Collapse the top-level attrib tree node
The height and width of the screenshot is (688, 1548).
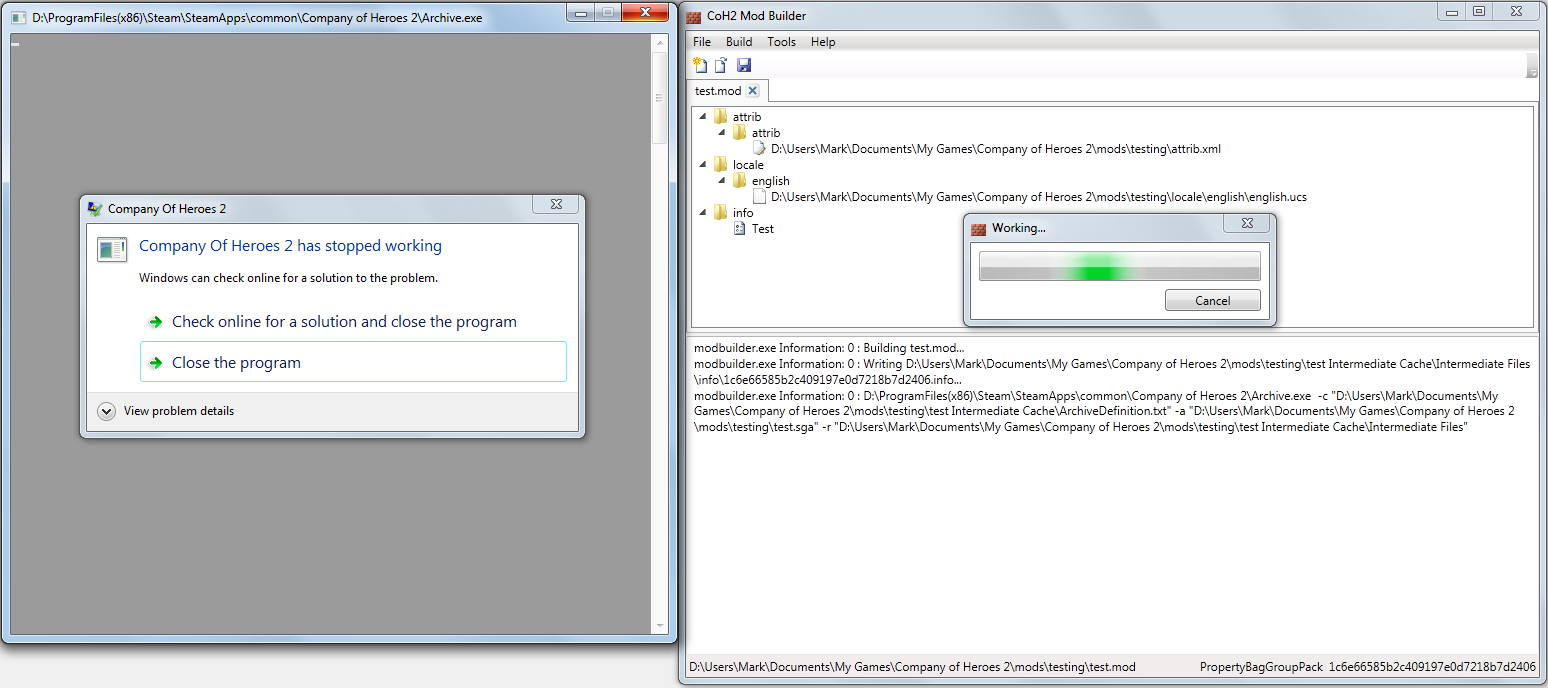702,117
